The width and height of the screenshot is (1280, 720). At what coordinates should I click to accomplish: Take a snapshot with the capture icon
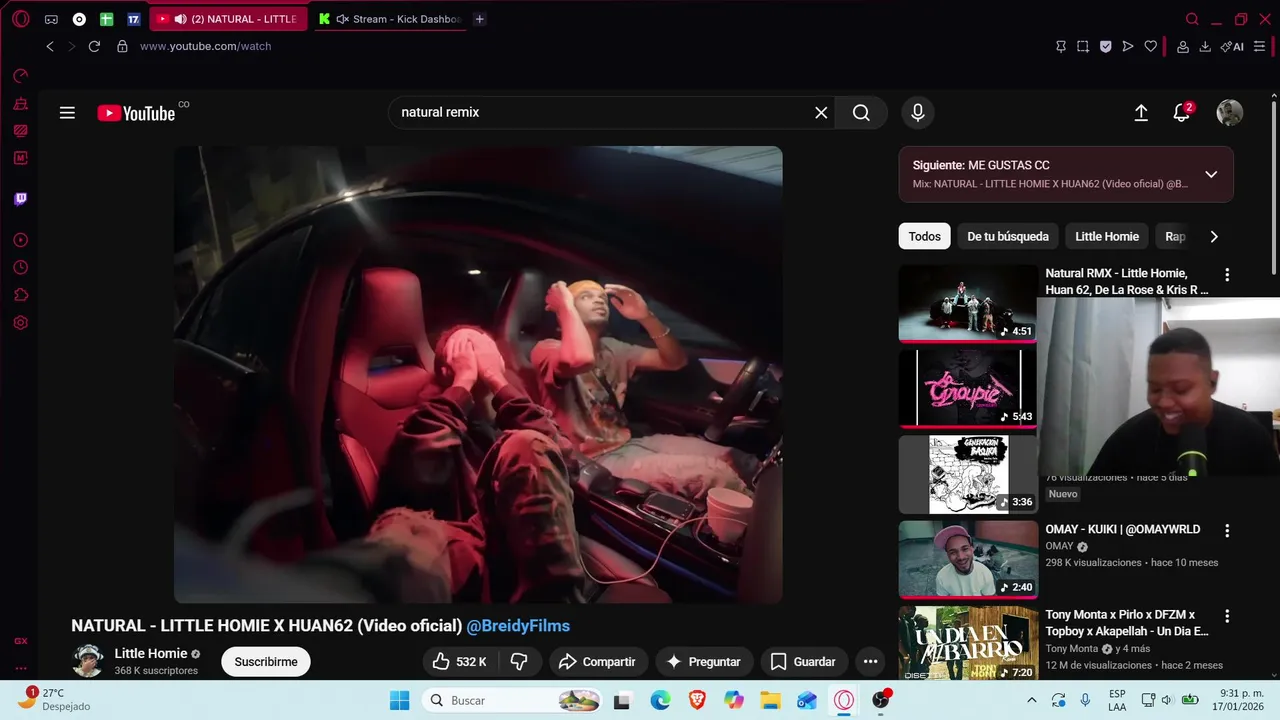click(x=1083, y=46)
